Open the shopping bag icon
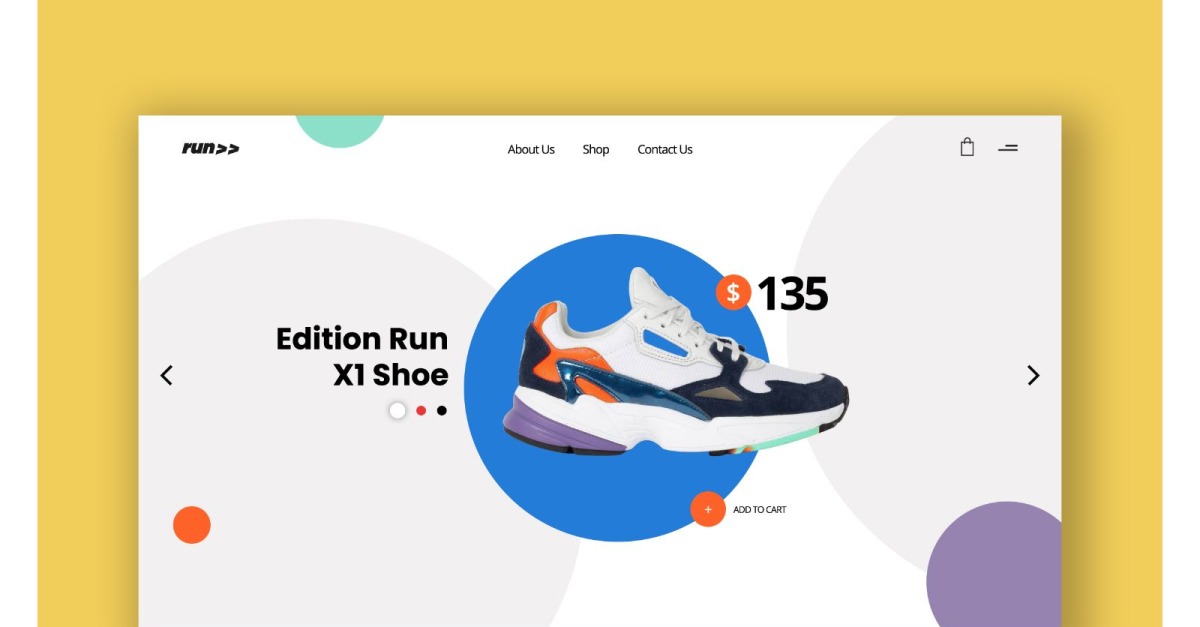Image resolution: width=1200 pixels, height=627 pixels. tap(967, 147)
